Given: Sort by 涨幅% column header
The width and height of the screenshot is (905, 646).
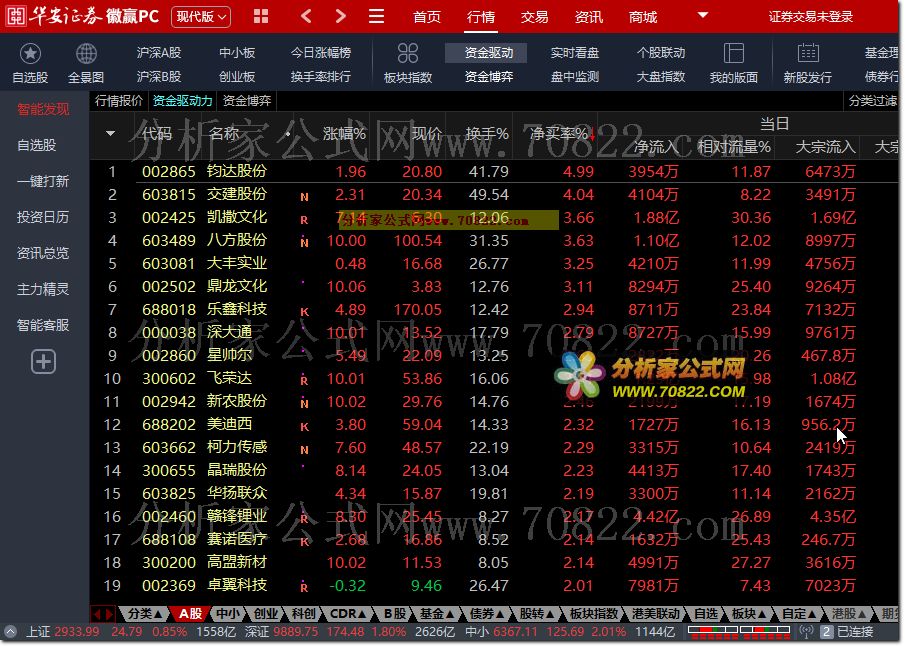Looking at the screenshot, I should (x=344, y=134).
